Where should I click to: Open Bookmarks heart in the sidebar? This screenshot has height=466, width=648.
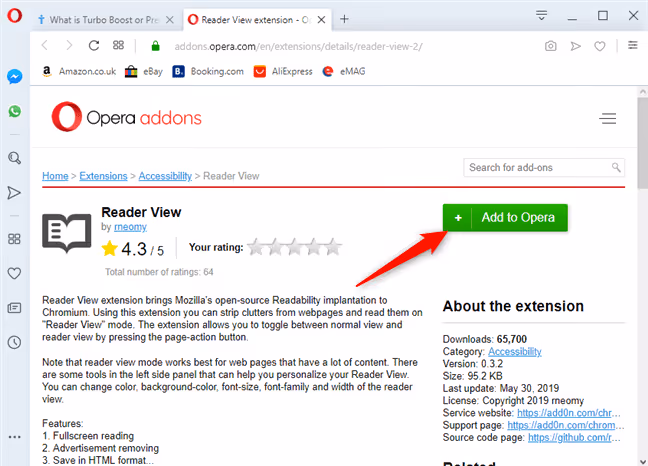[14, 273]
